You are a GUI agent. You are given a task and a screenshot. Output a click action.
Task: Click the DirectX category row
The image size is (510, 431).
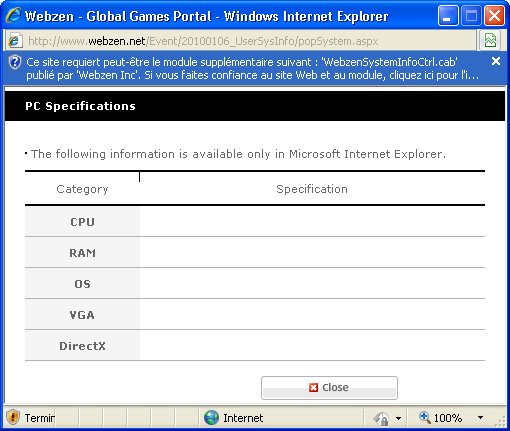255,346
